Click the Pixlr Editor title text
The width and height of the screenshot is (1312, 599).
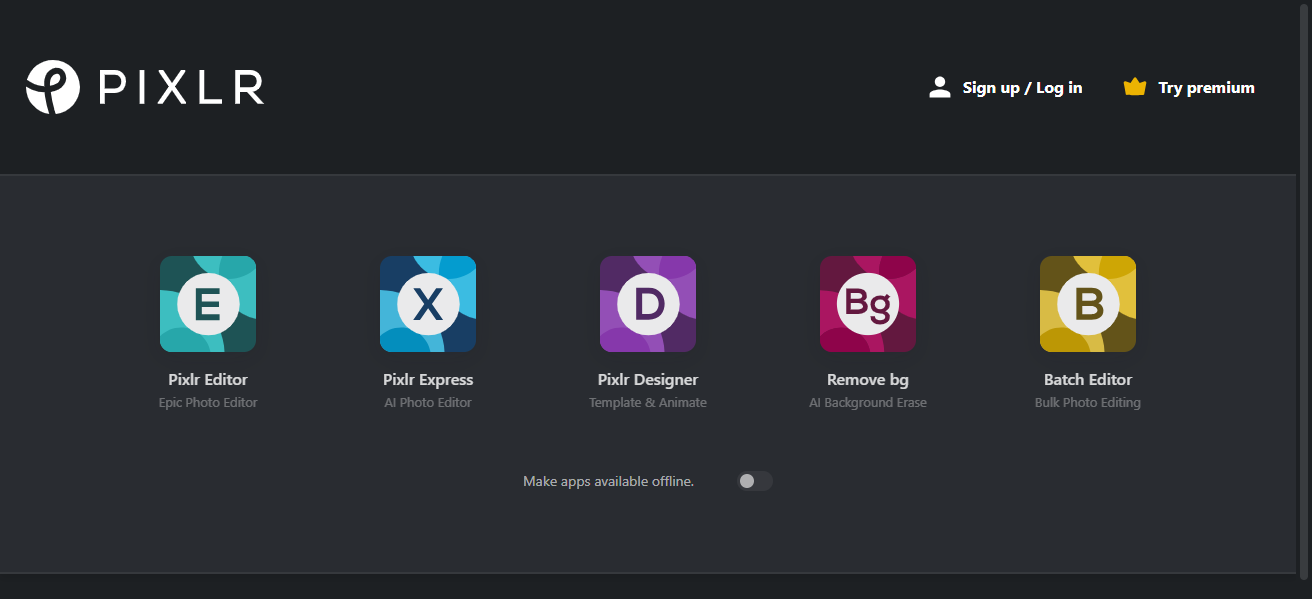[x=208, y=380]
